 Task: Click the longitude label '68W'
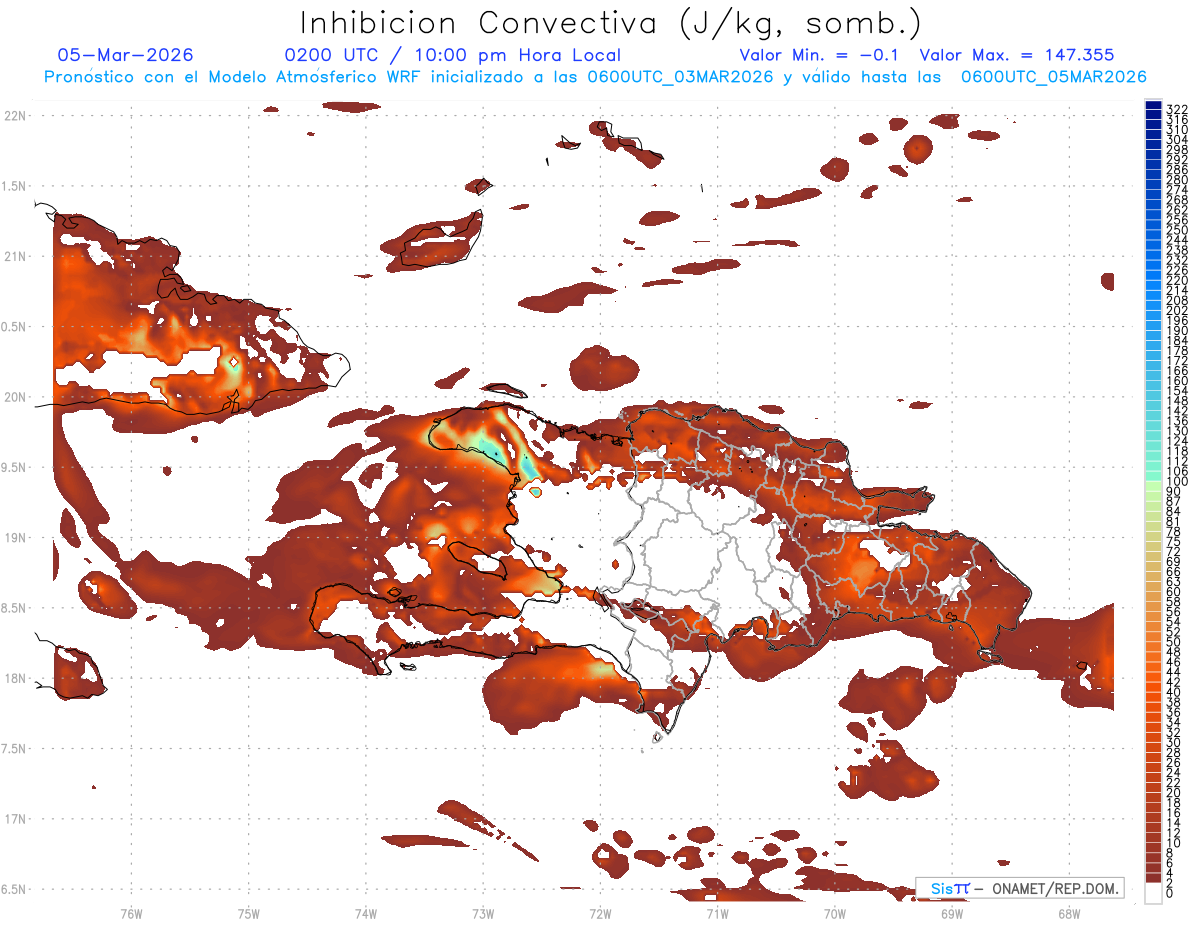click(x=1069, y=913)
